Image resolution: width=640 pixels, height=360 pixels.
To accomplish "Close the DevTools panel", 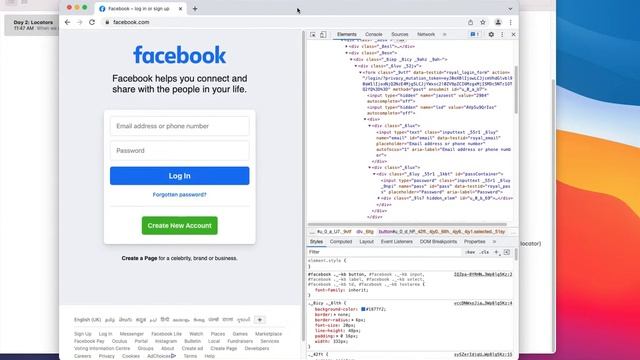I will tap(513, 35).
